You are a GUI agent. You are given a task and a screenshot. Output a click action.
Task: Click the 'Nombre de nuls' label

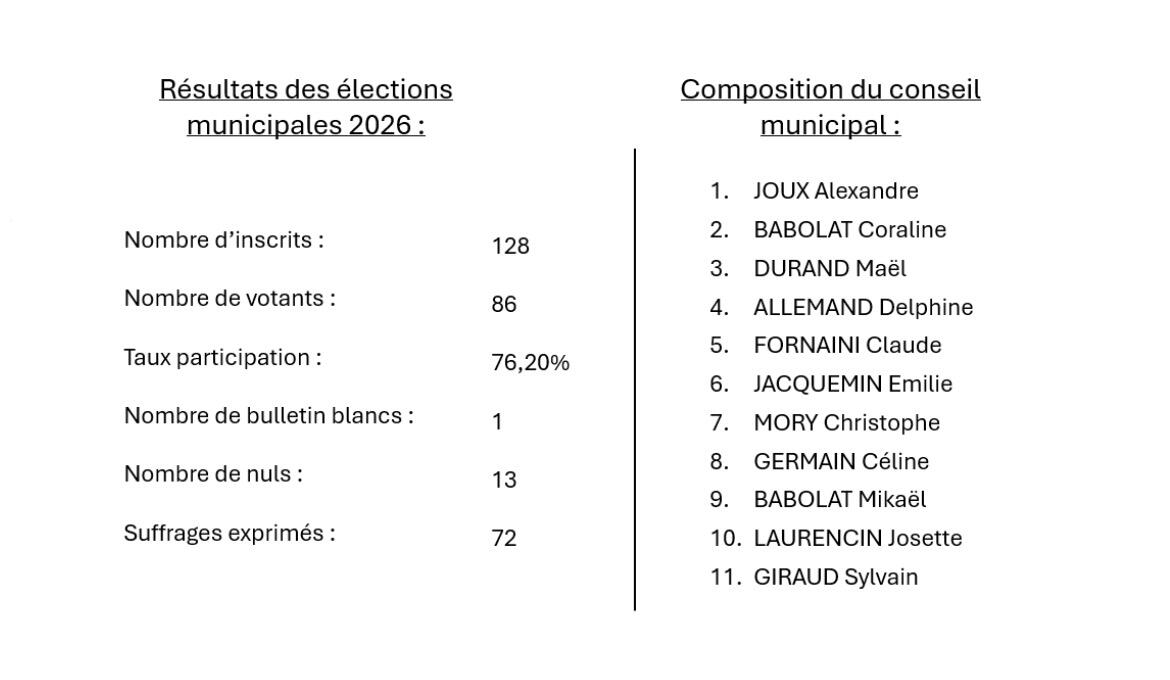[x=213, y=474]
